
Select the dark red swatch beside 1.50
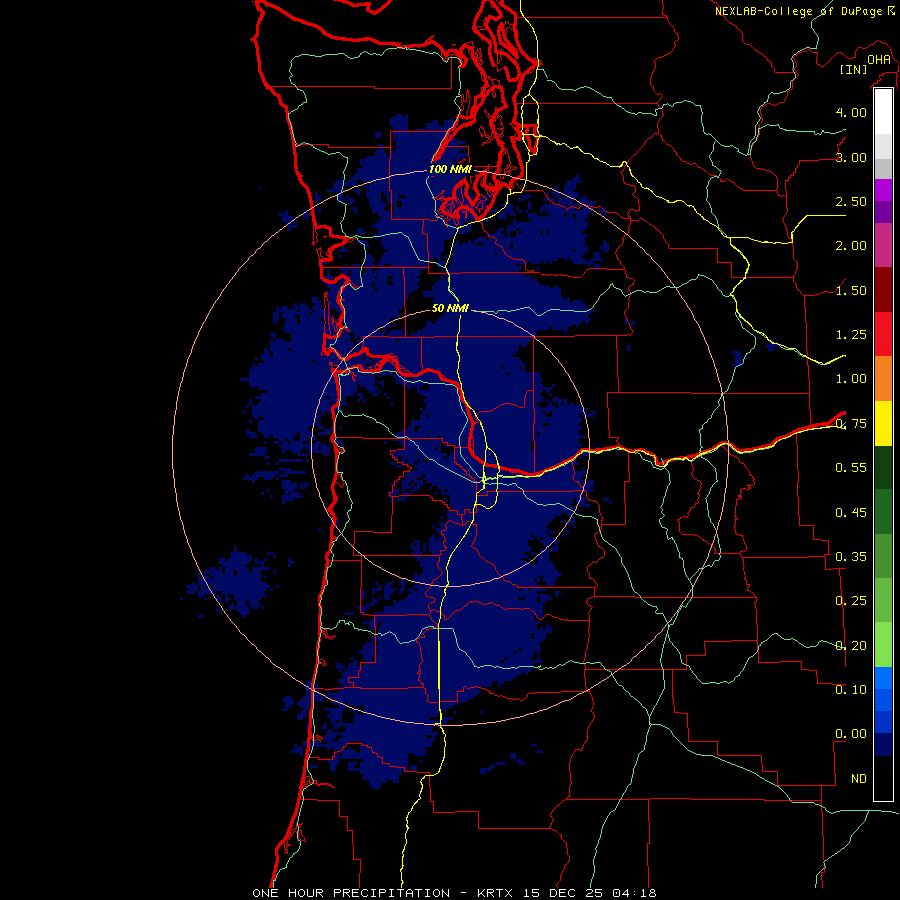[x=883, y=290]
